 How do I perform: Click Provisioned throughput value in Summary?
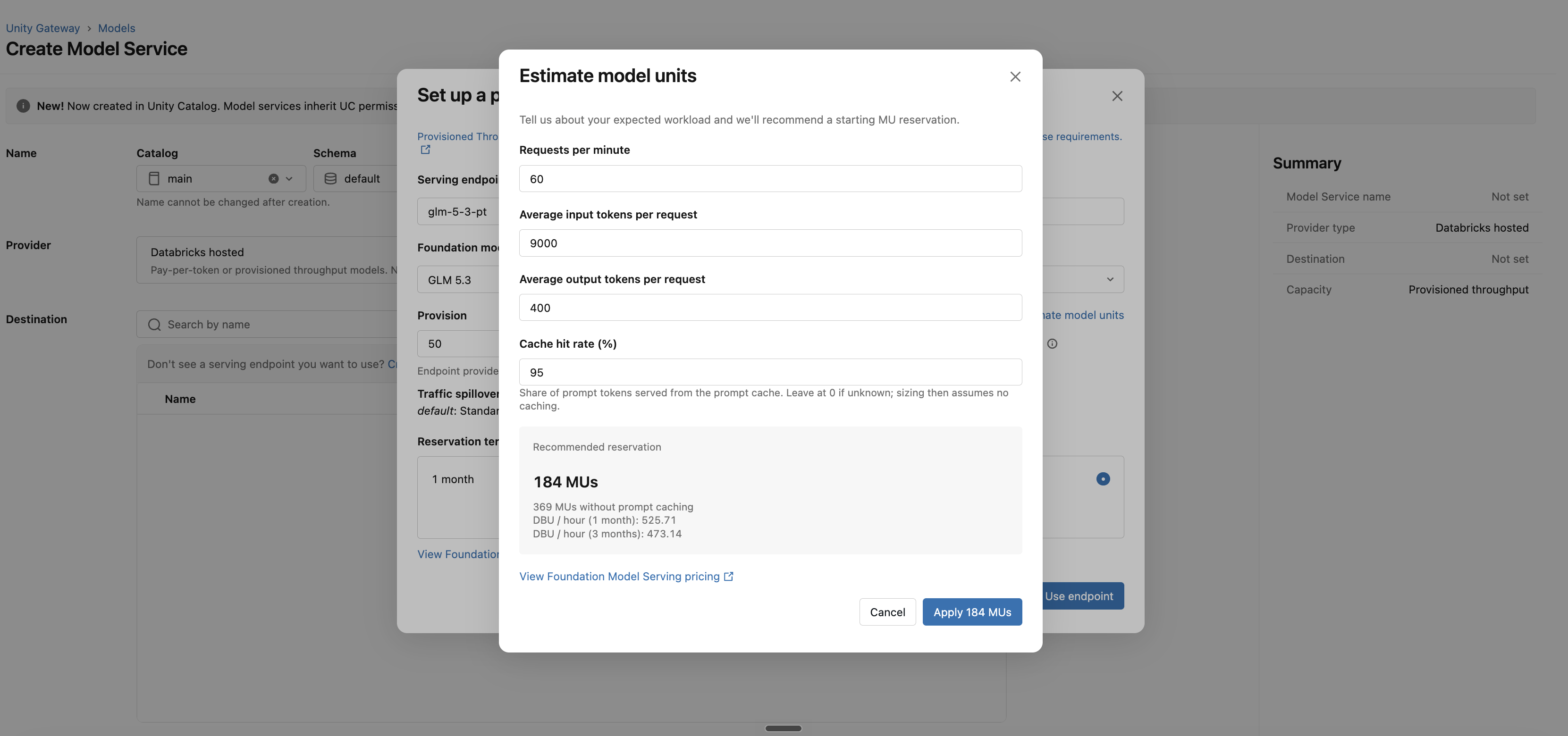(x=1468, y=290)
